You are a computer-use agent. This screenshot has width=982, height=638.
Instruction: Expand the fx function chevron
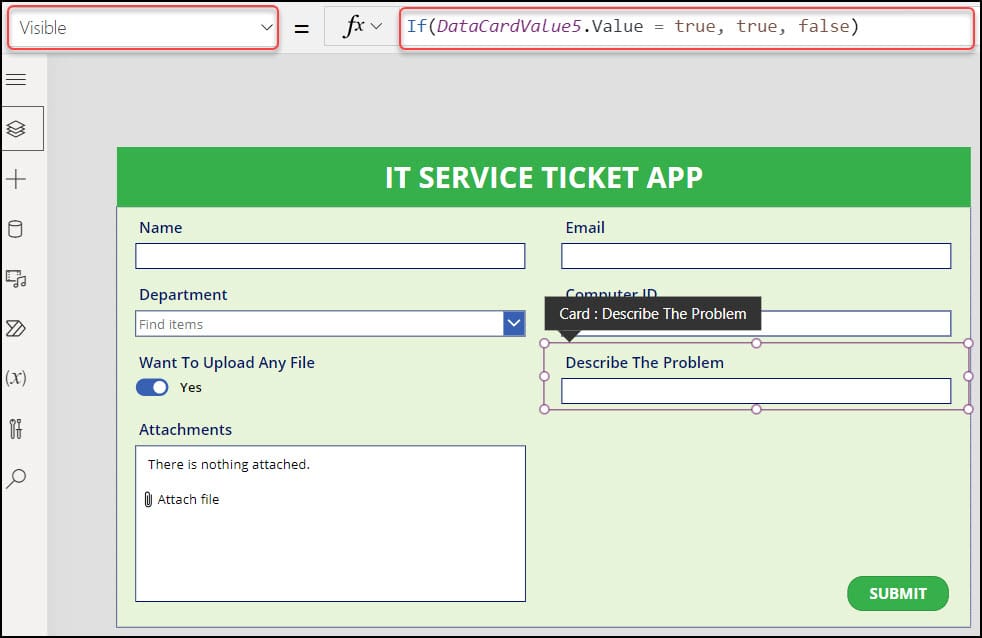pos(376,27)
